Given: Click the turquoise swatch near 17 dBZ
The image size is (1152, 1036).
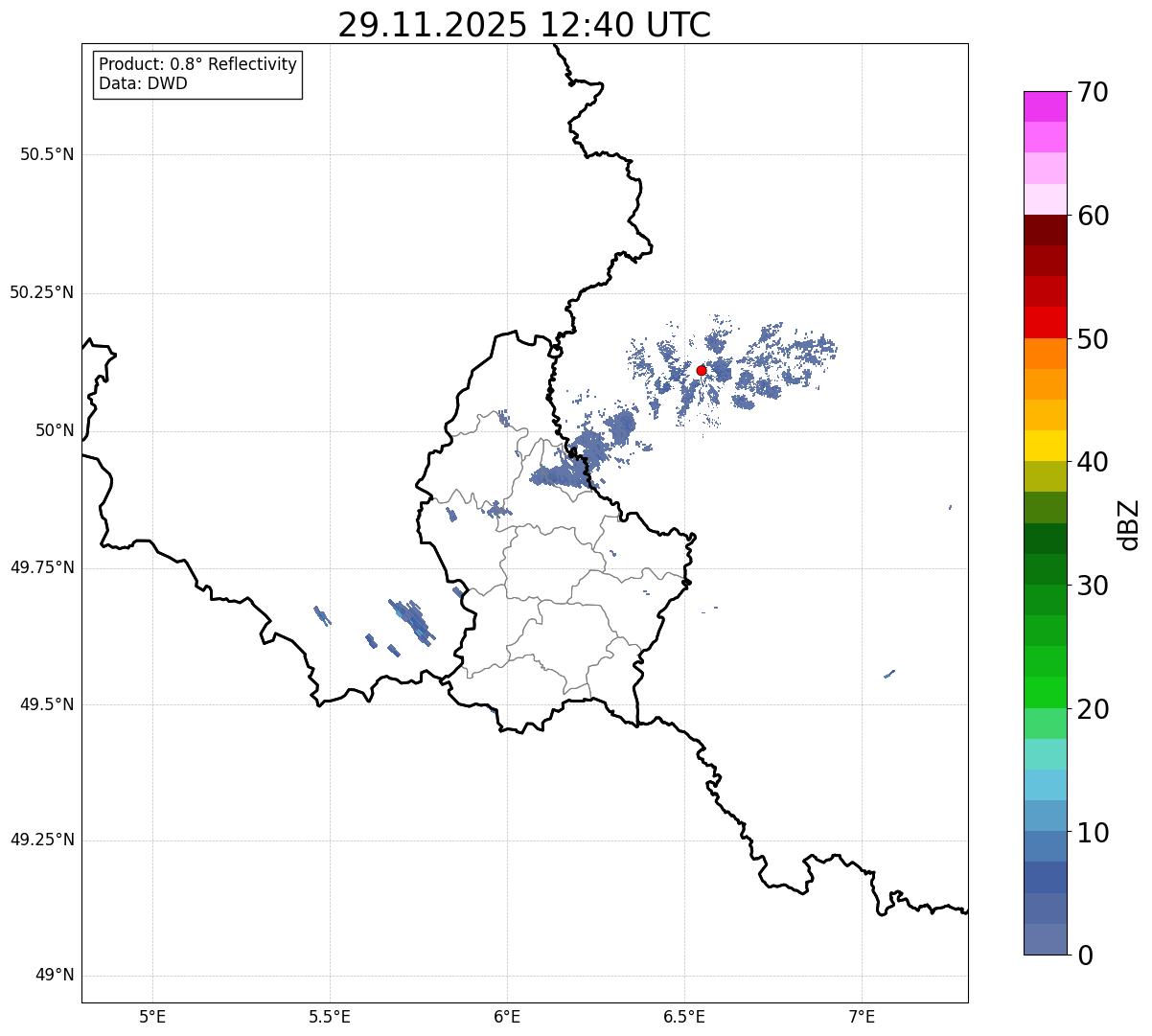Looking at the screenshot, I should coord(1046,754).
